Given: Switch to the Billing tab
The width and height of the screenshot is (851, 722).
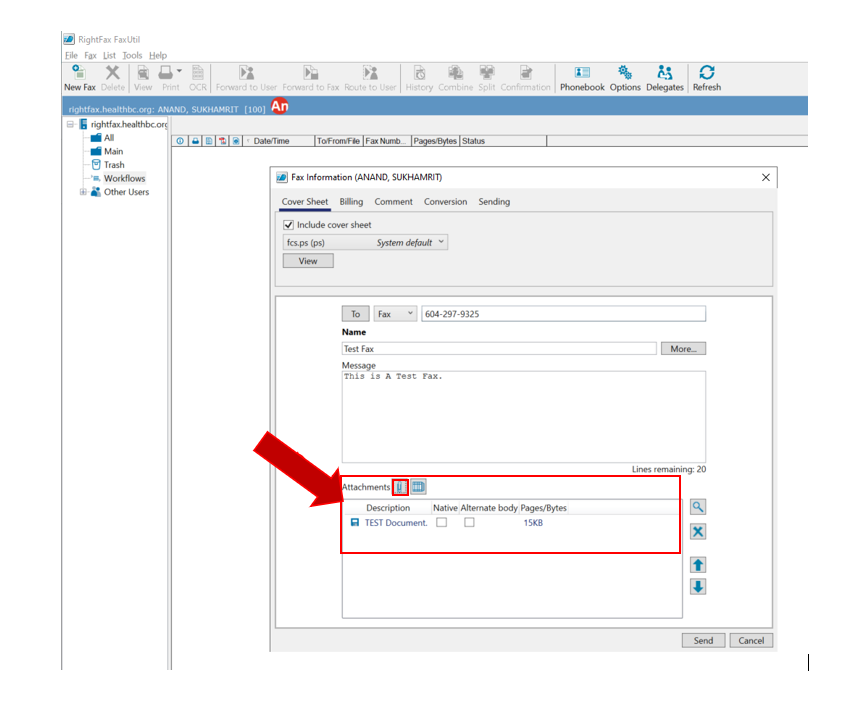Looking at the screenshot, I should [350, 201].
